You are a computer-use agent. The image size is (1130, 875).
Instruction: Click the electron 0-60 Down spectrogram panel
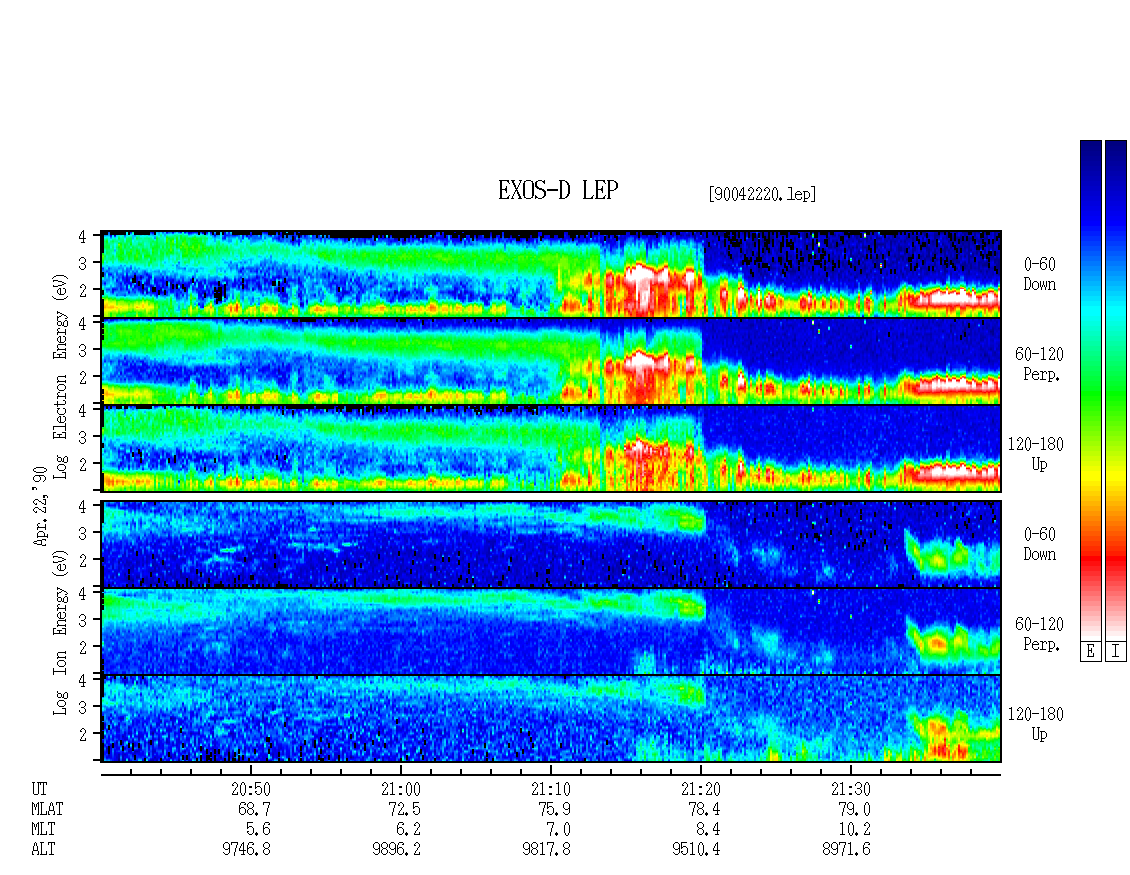[551, 274]
